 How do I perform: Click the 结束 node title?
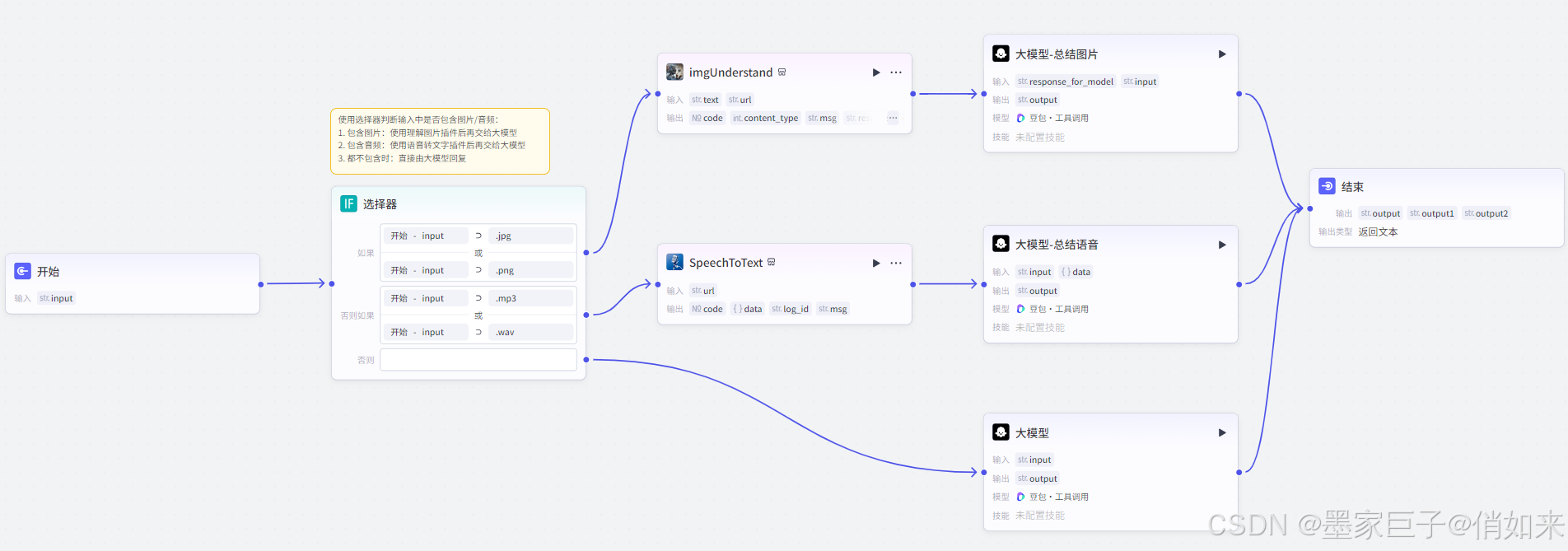coord(1352,187)
